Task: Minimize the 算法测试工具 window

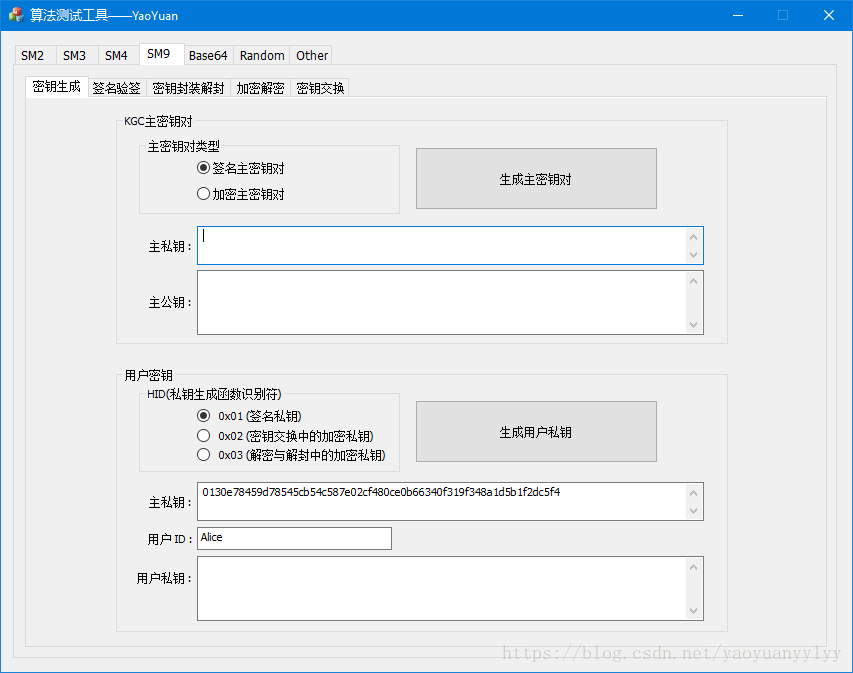Action: tap(738, 15)
